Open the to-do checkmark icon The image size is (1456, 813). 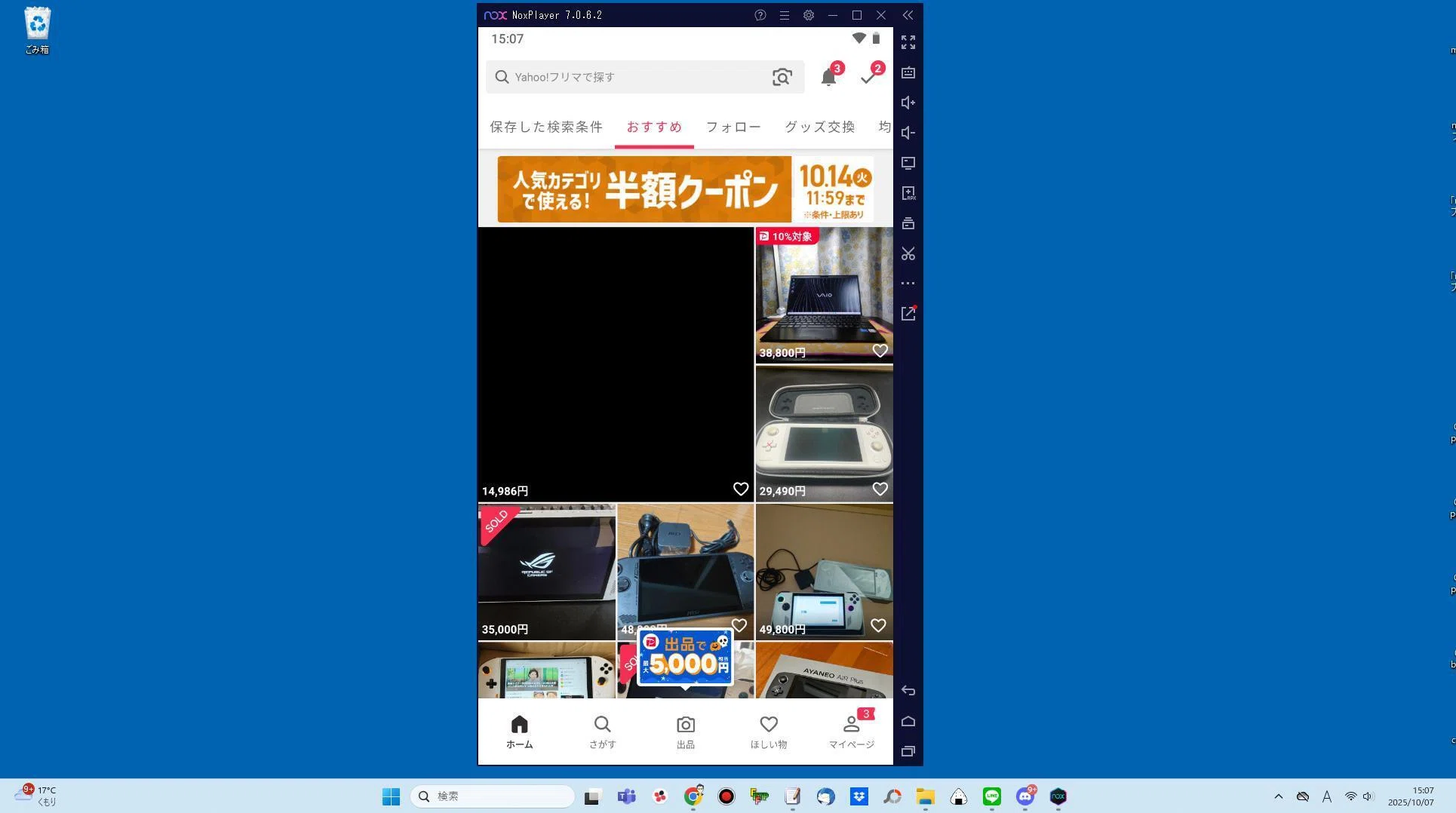868,77
